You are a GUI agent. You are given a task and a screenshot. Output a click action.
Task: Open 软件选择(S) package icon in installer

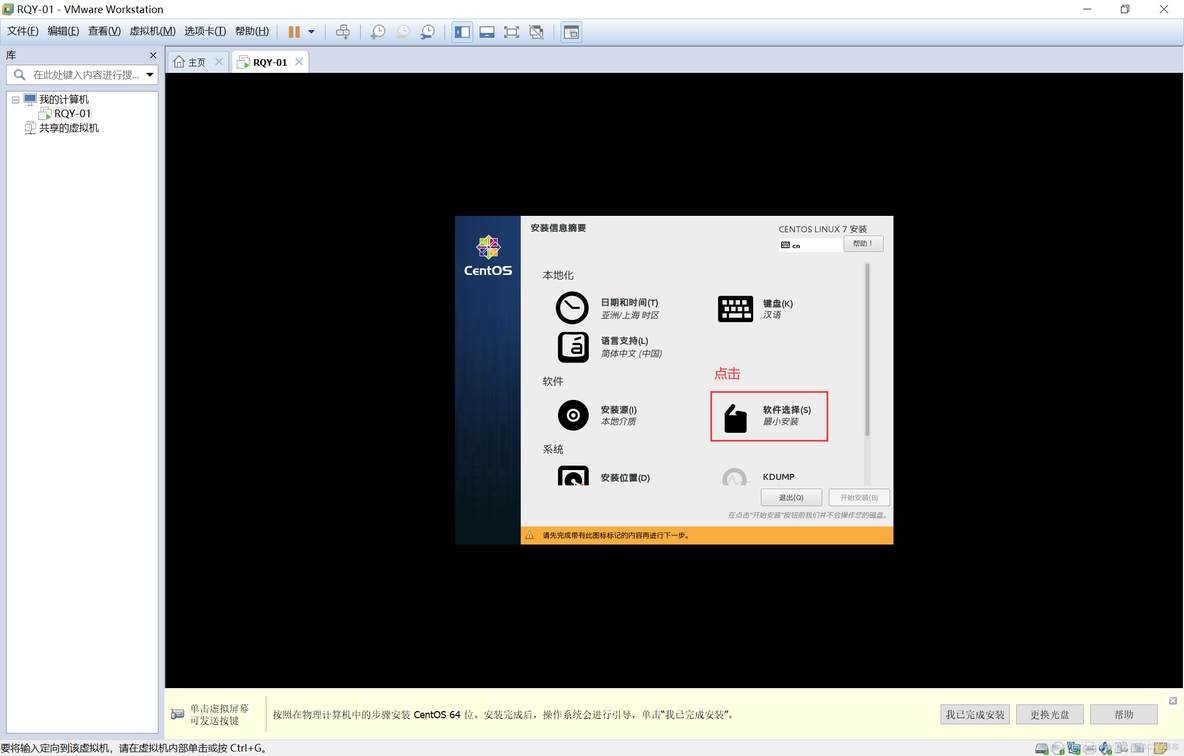click(x=735, y=418)
